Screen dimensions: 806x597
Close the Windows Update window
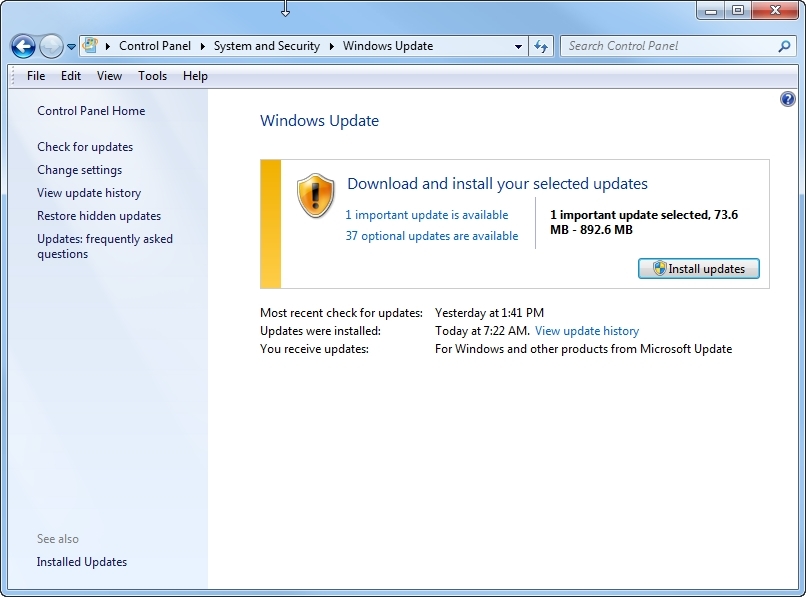pos(775,10)
